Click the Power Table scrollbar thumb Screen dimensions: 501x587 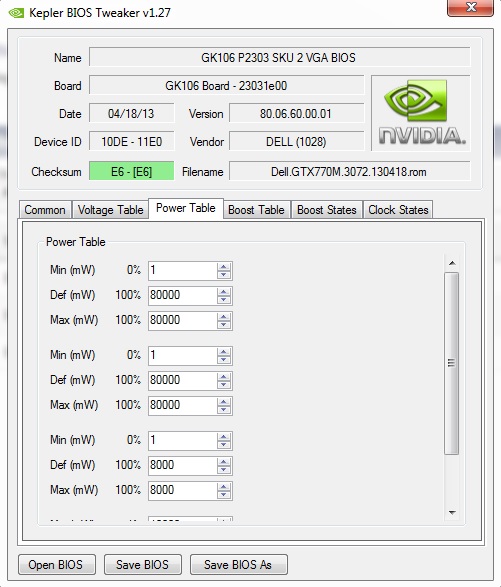pos(452,363)
